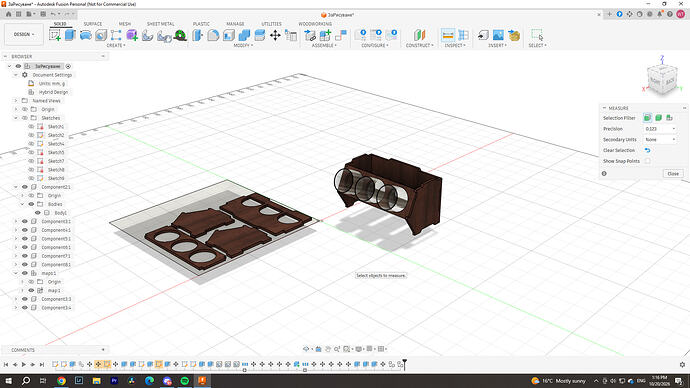The height and width of the screenshot is (388, 690).
Task: Select the Create Sketch tool
Action: coord(55,35)
